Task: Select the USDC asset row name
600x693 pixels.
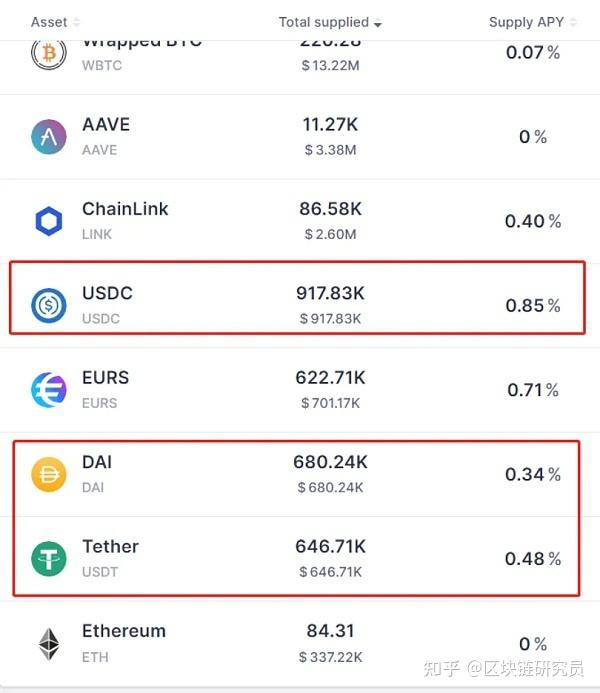Action: [x=107, y=294]
